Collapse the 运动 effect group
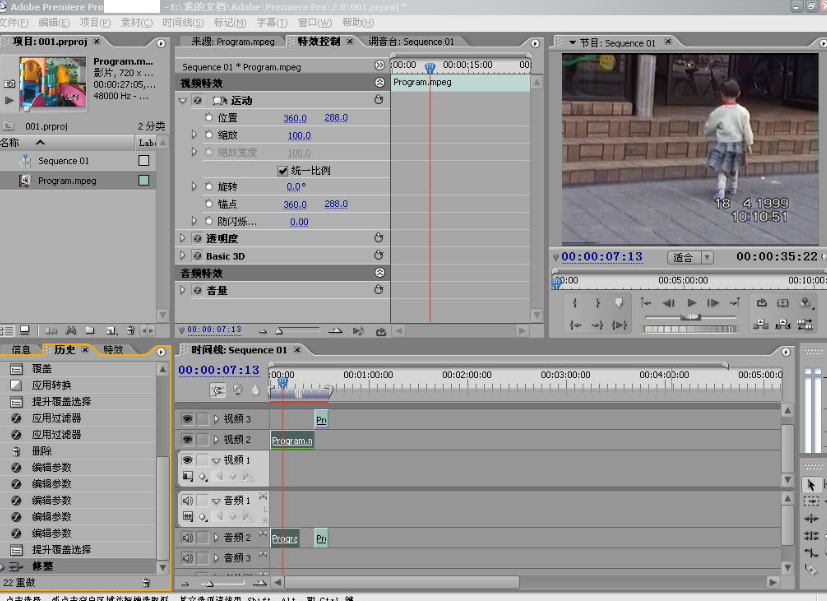Viewport: 827px width, 601px height. (x=184, y=100)
